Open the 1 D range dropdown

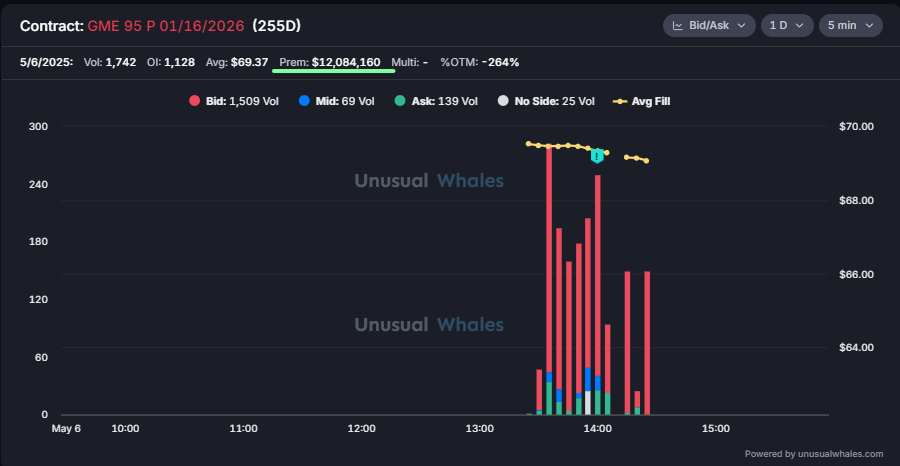tap(787, 26)
